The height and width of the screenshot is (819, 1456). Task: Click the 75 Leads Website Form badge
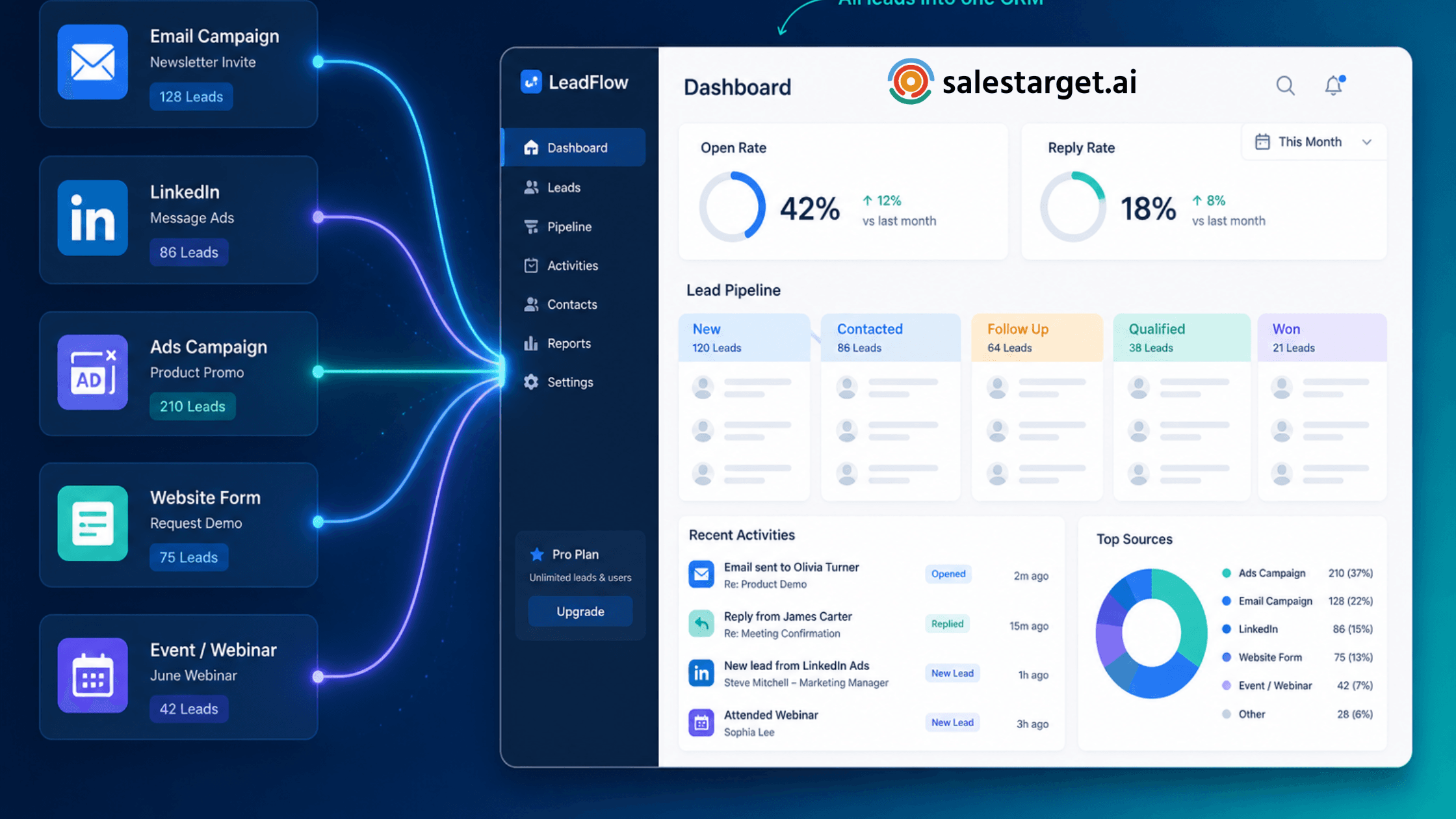pyautogui.click(x=188, y=558)
